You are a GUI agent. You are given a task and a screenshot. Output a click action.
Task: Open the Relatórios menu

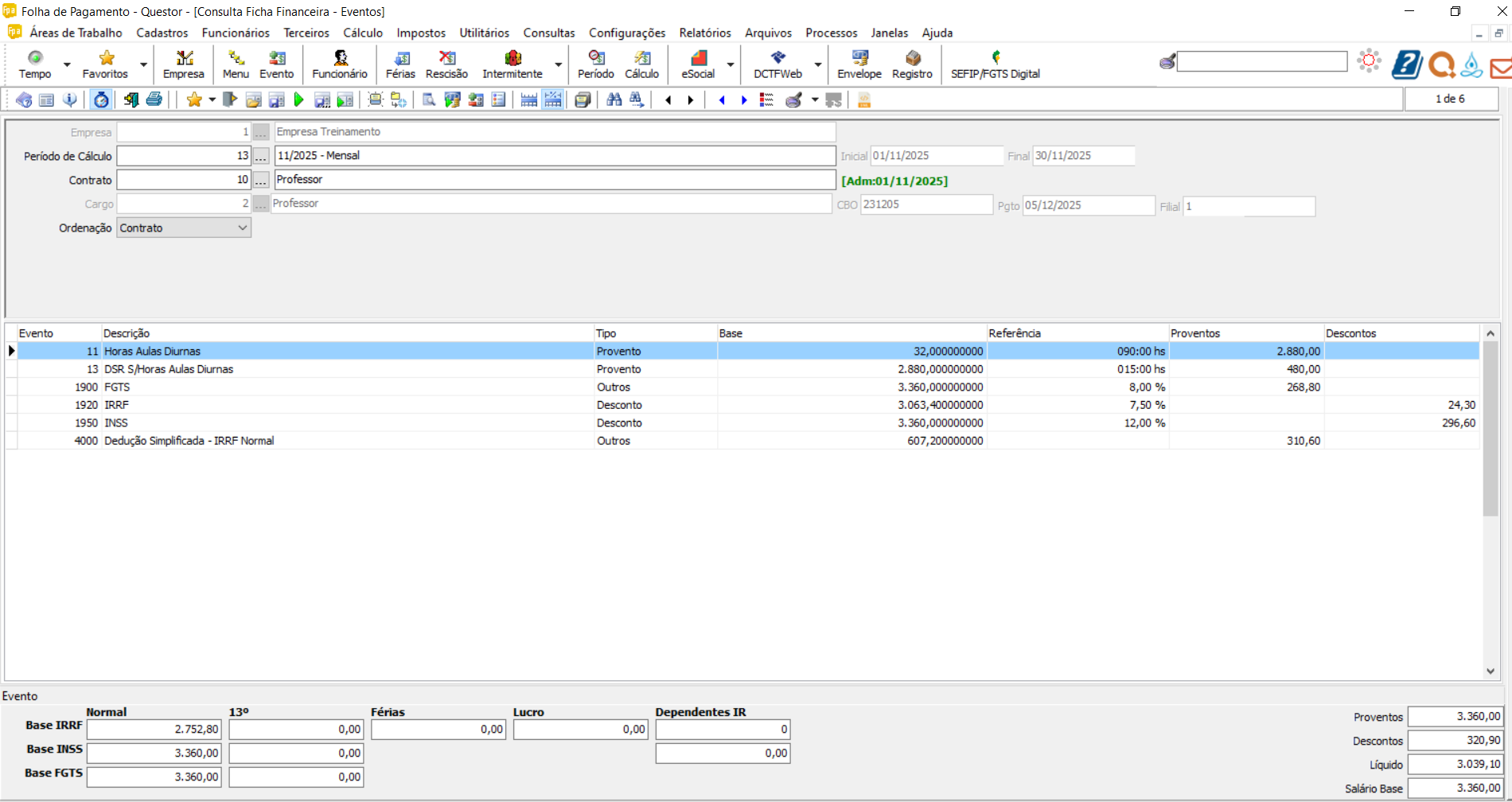pyautogui.click(x=704, y=33)
